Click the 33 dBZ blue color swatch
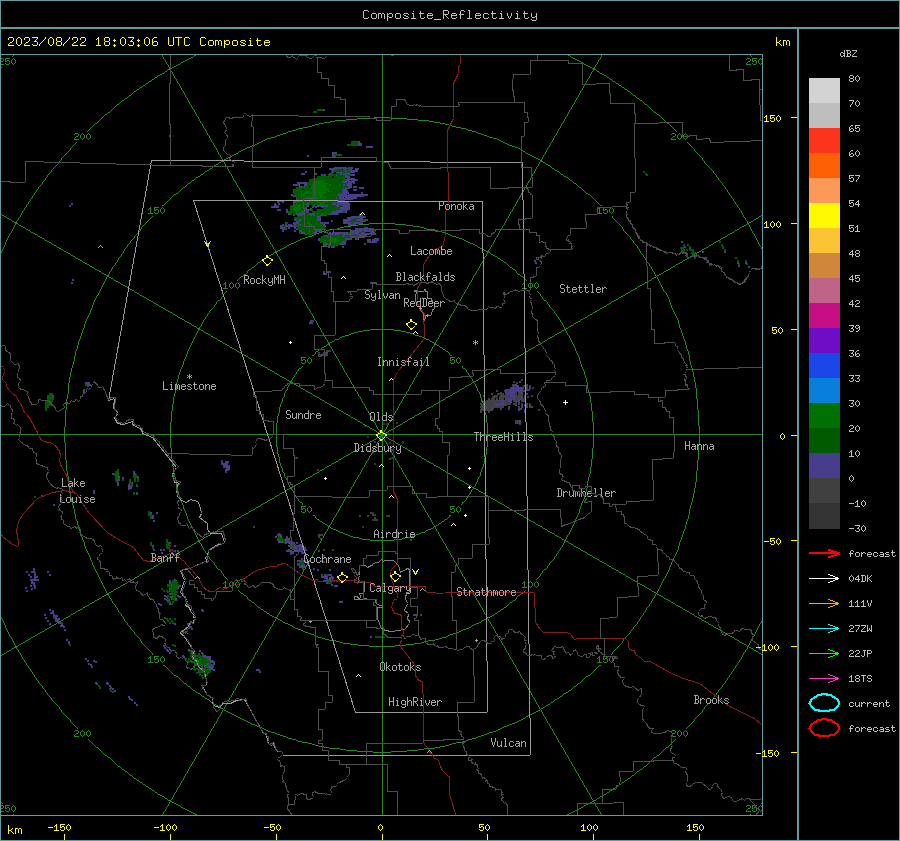The width and height of the screenshot is (900, 841). coord(824,366)
